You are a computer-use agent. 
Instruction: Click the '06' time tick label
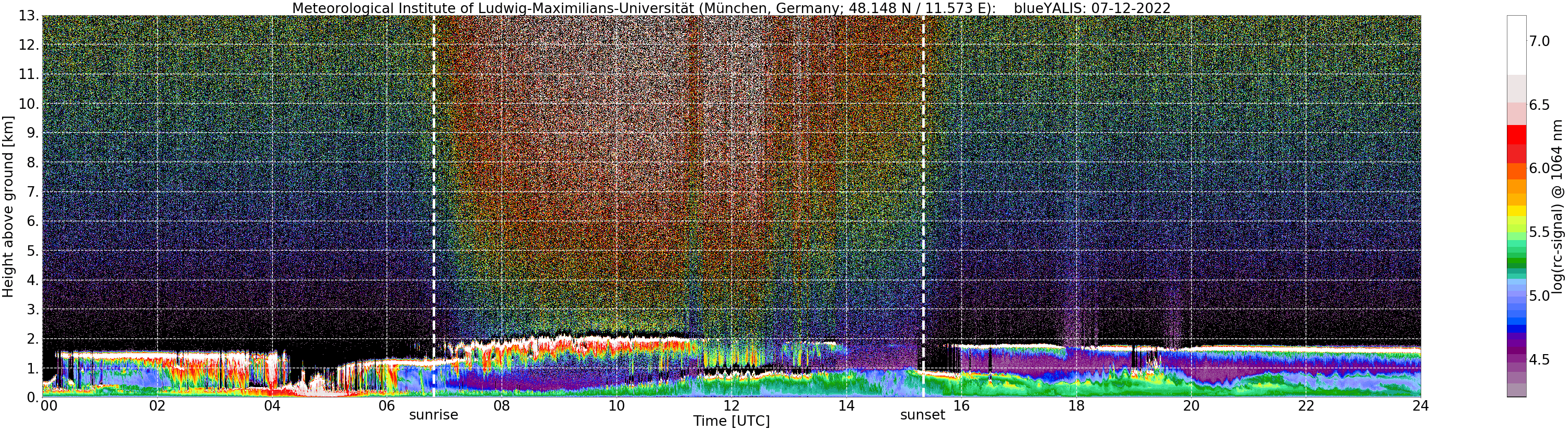(x=387, y=406)
